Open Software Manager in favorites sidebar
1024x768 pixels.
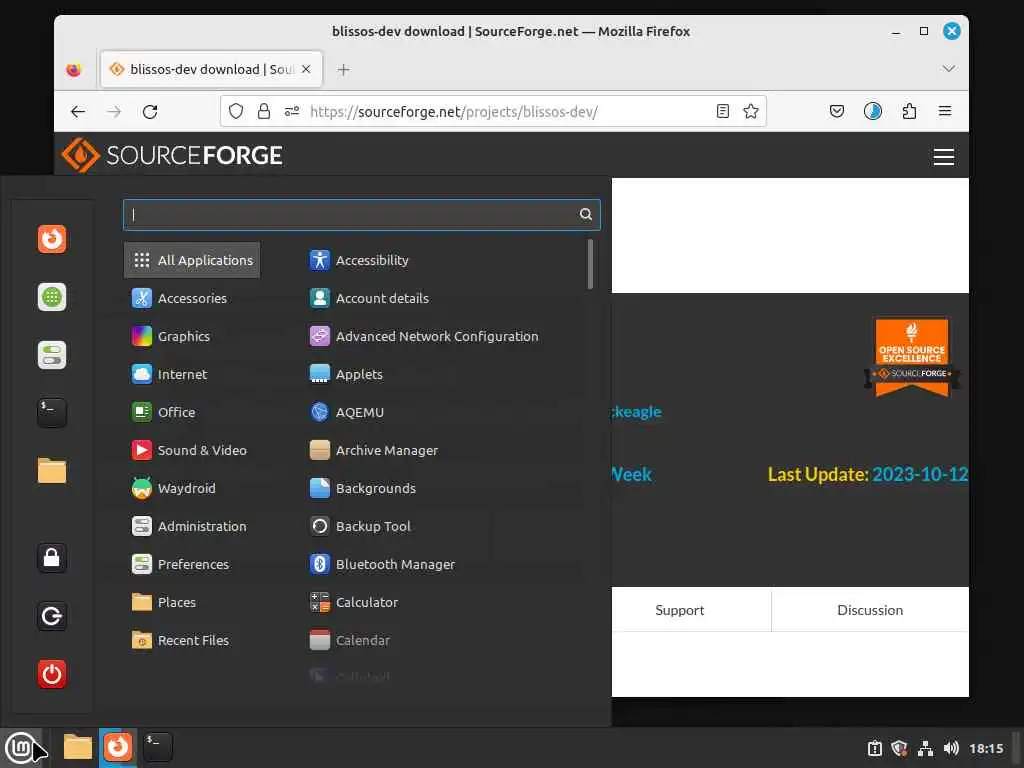pyautogui.click(x=52, y=297)
